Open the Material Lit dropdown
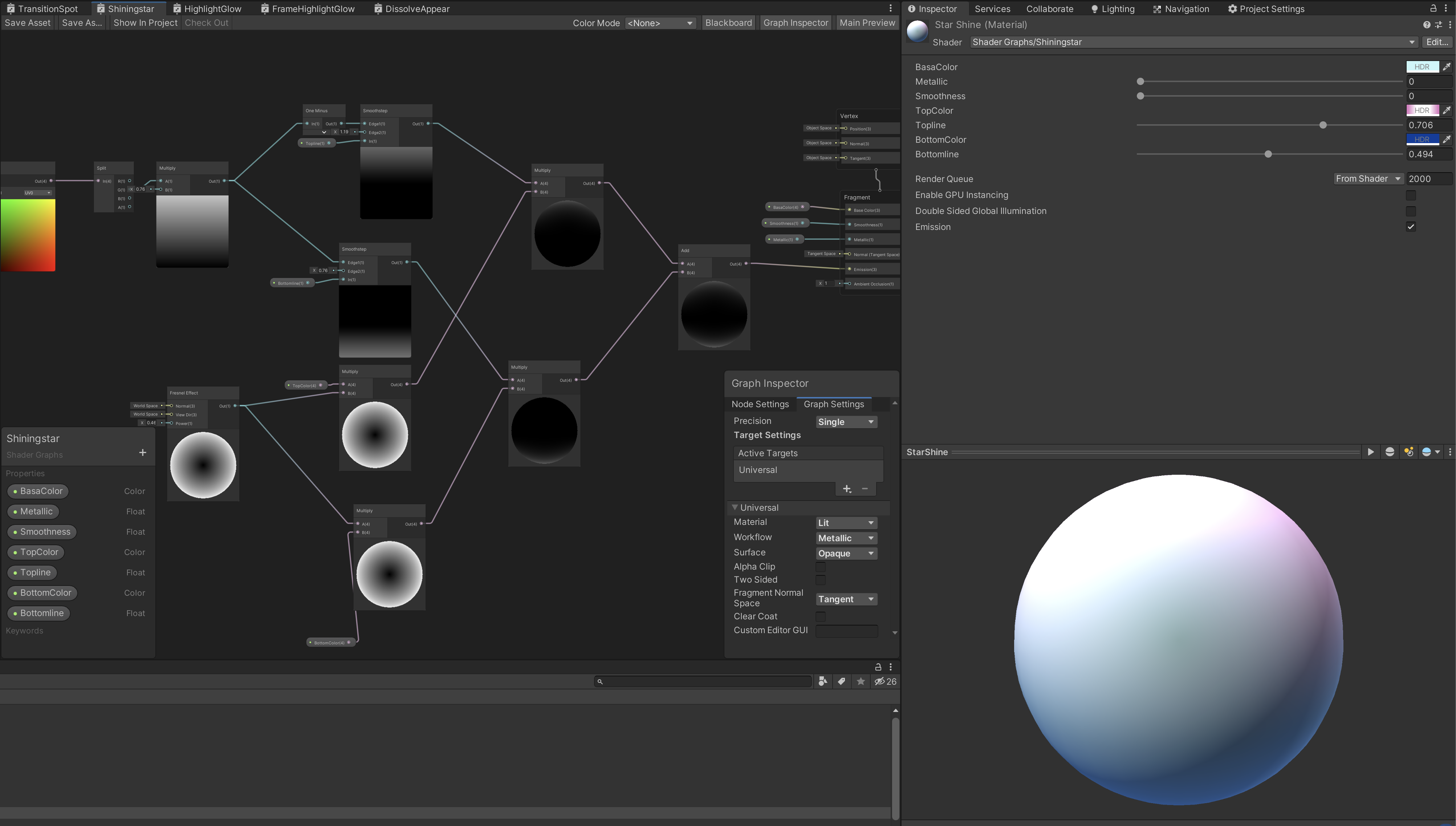Screen dimensions: 1456x826 click(x=846, y=523)
